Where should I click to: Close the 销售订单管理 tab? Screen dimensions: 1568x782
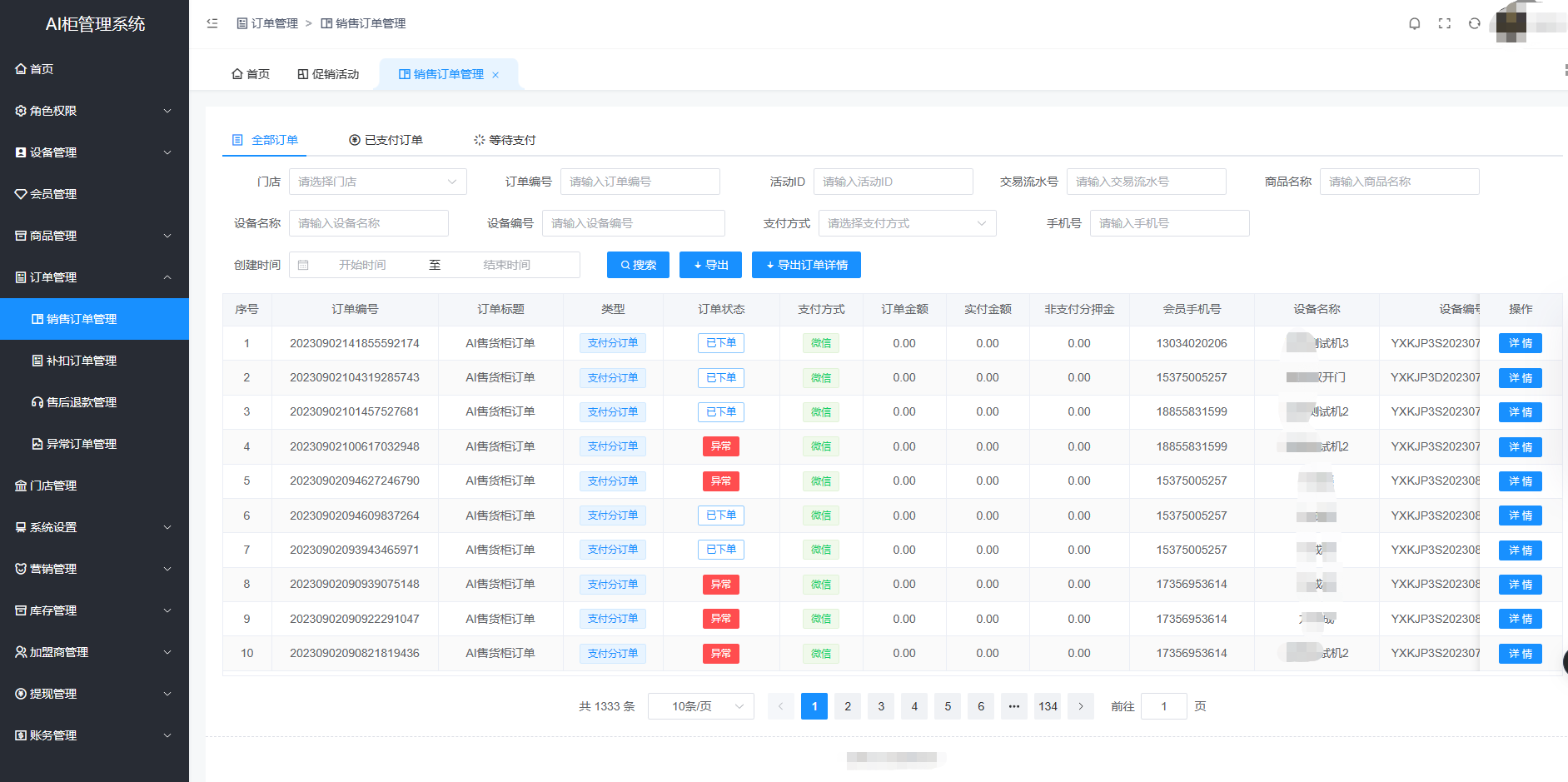[x=495, y=75]
